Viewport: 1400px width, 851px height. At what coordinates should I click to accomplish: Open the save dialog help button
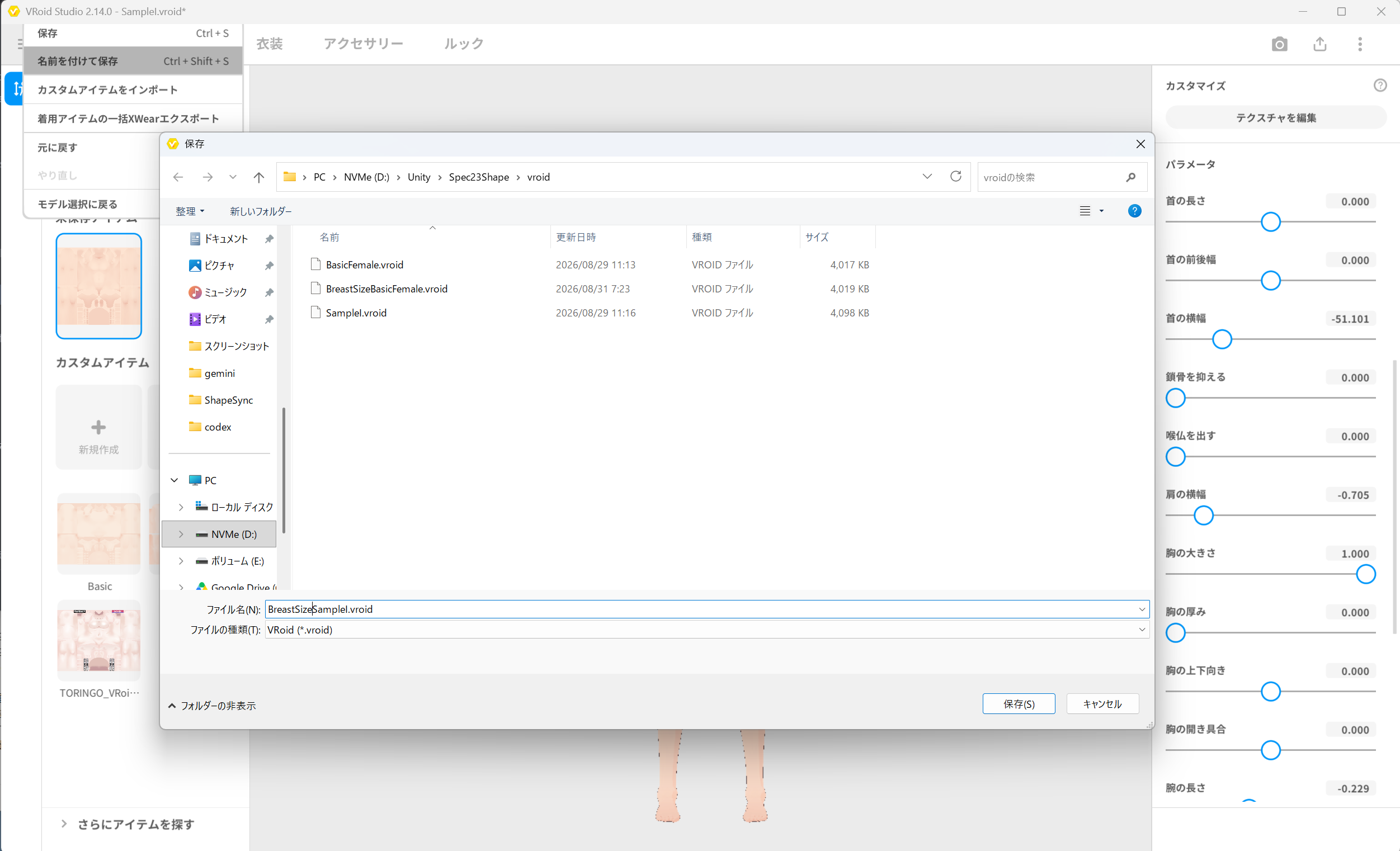(x=1134, y=211)
